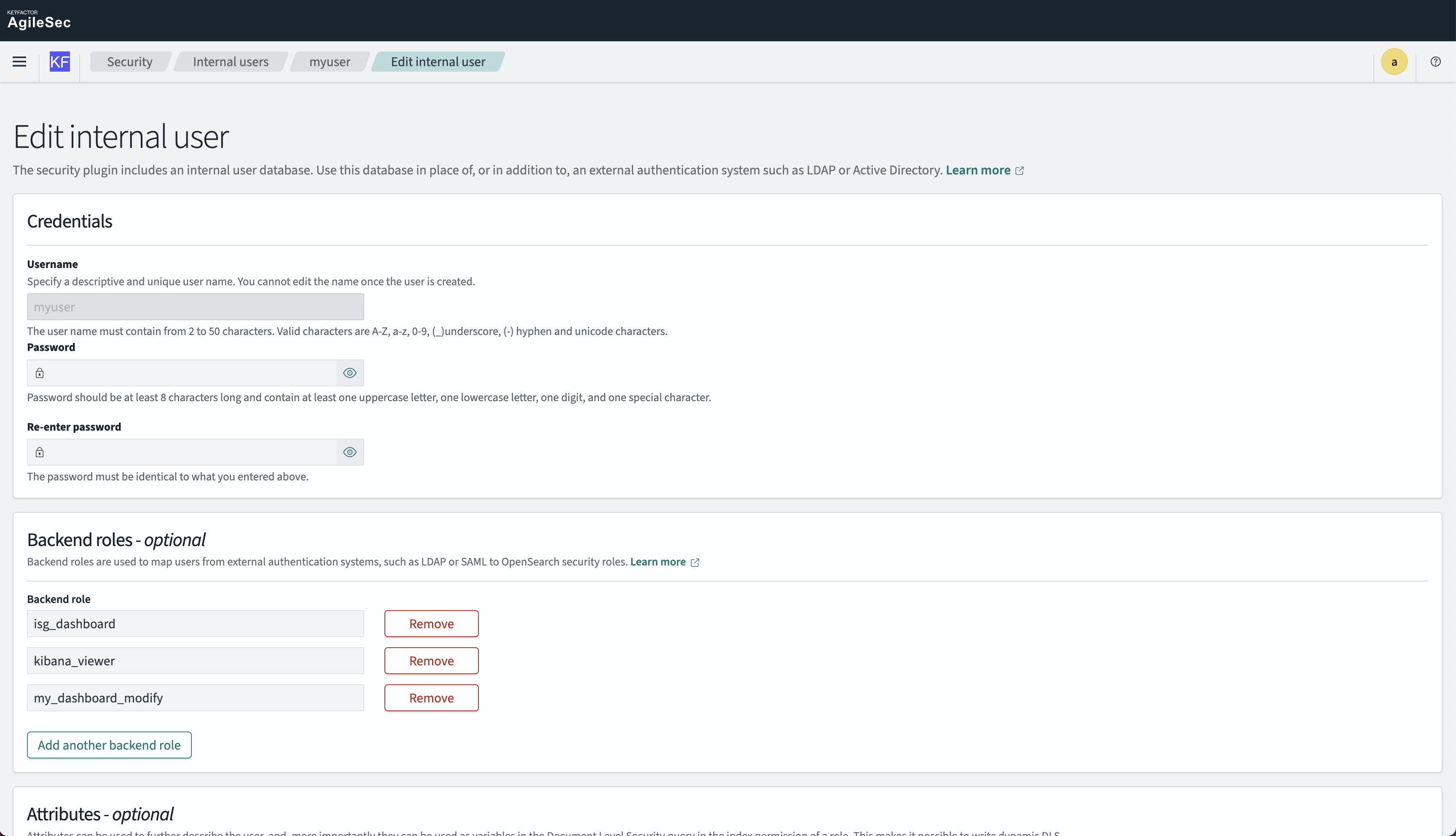Open the myuser breadcrumb

coord(329,62)
